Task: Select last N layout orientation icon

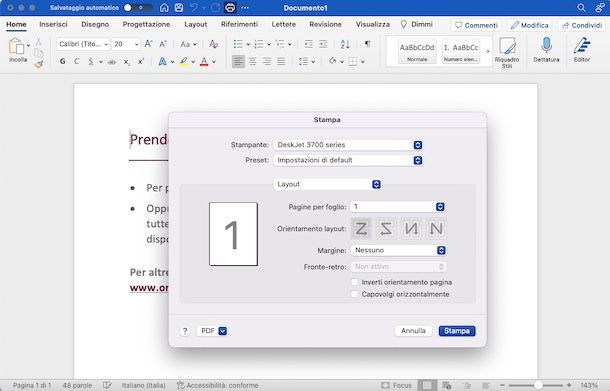Action: click(x=436, y=228)
